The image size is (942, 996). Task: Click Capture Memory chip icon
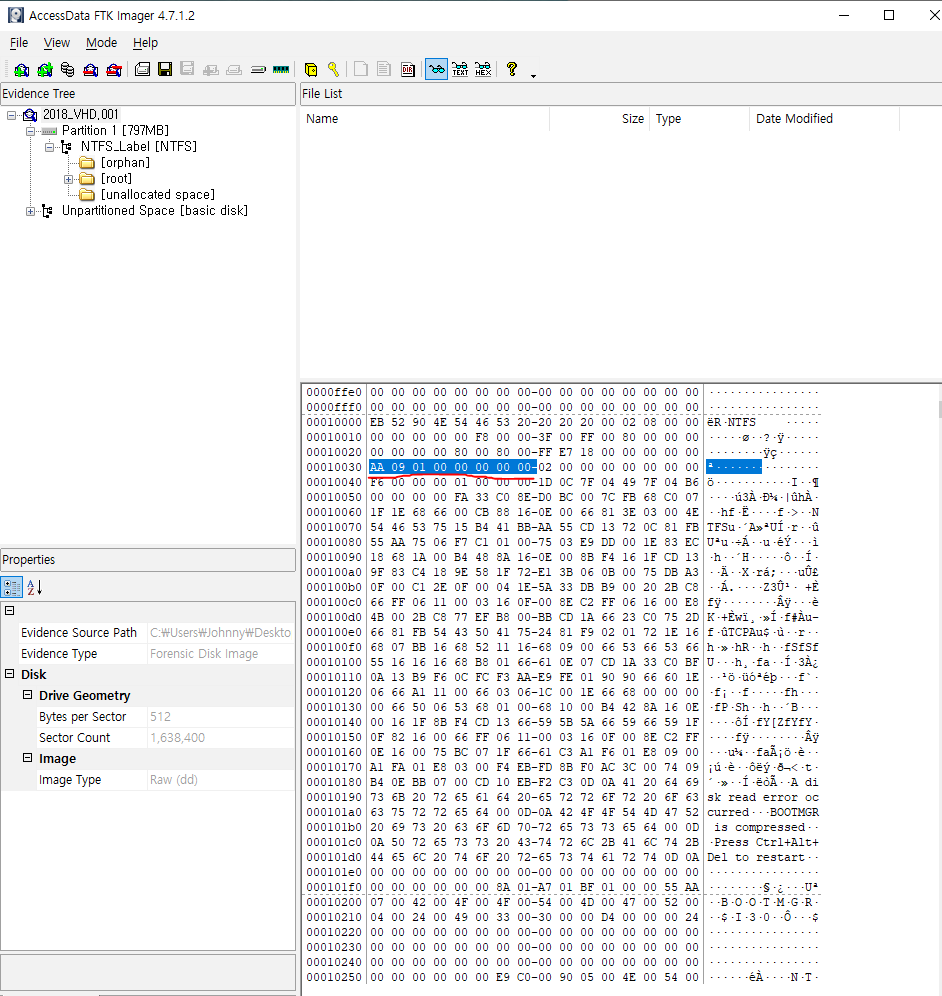(281, 69)
